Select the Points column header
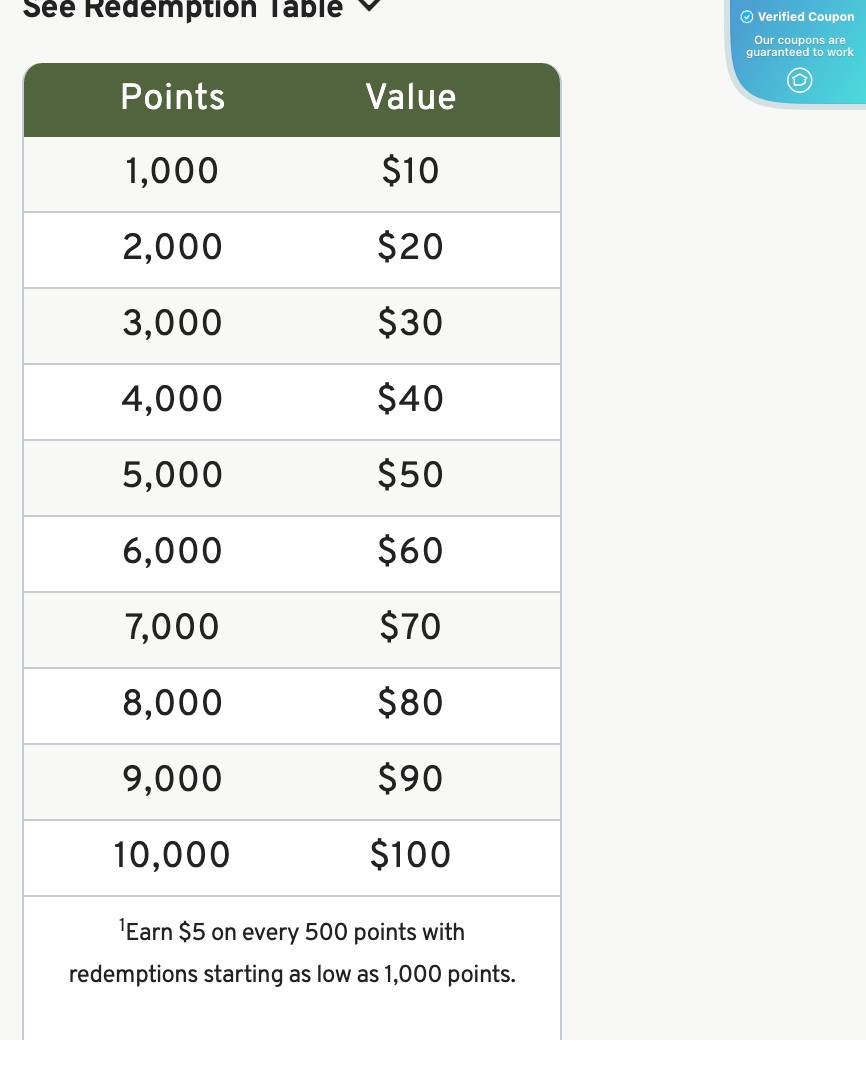 pos(173,98)
